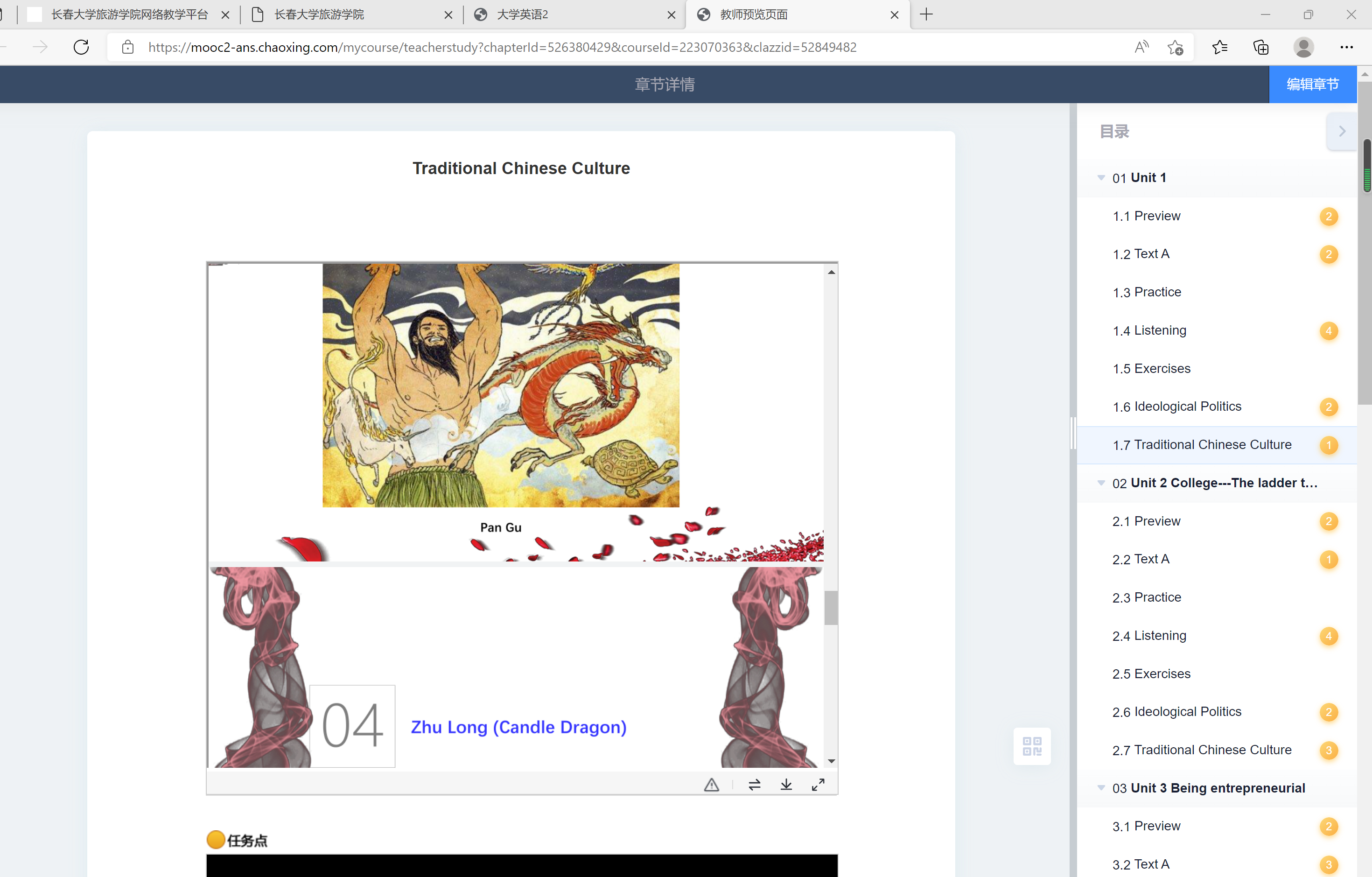The width and height of the screenshot is (1372, 877).
Task: Open the browser Settings and more menu
Action: (1346, 47)
